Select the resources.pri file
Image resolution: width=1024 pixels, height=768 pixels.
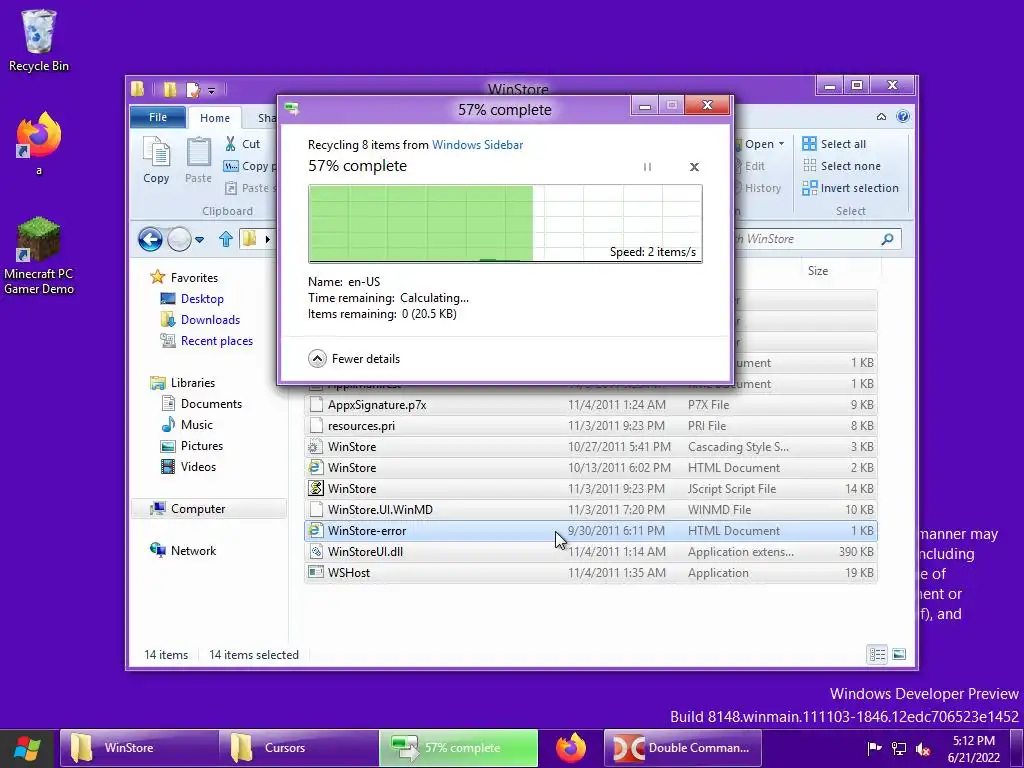[x=590, y=426]
